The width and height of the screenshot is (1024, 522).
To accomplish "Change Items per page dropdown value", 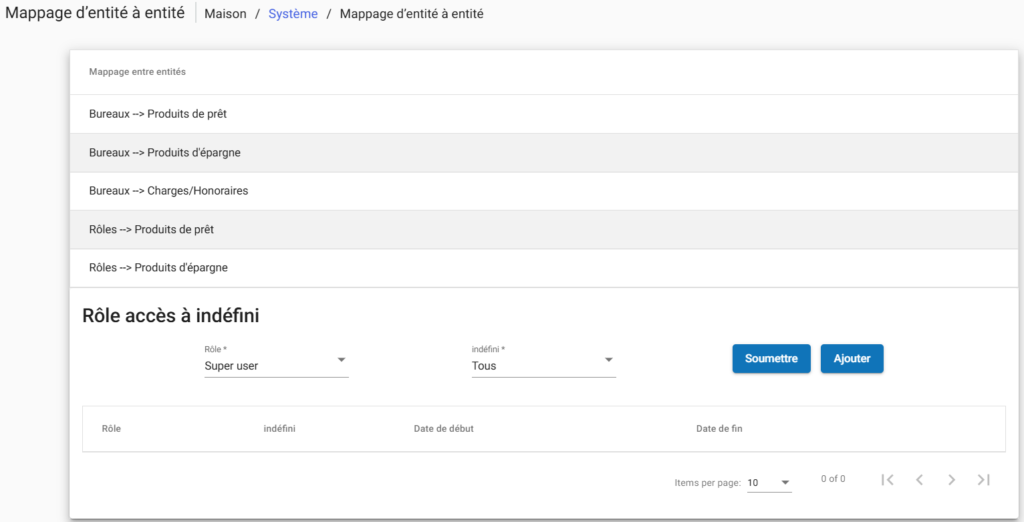I will click(769, 483).
